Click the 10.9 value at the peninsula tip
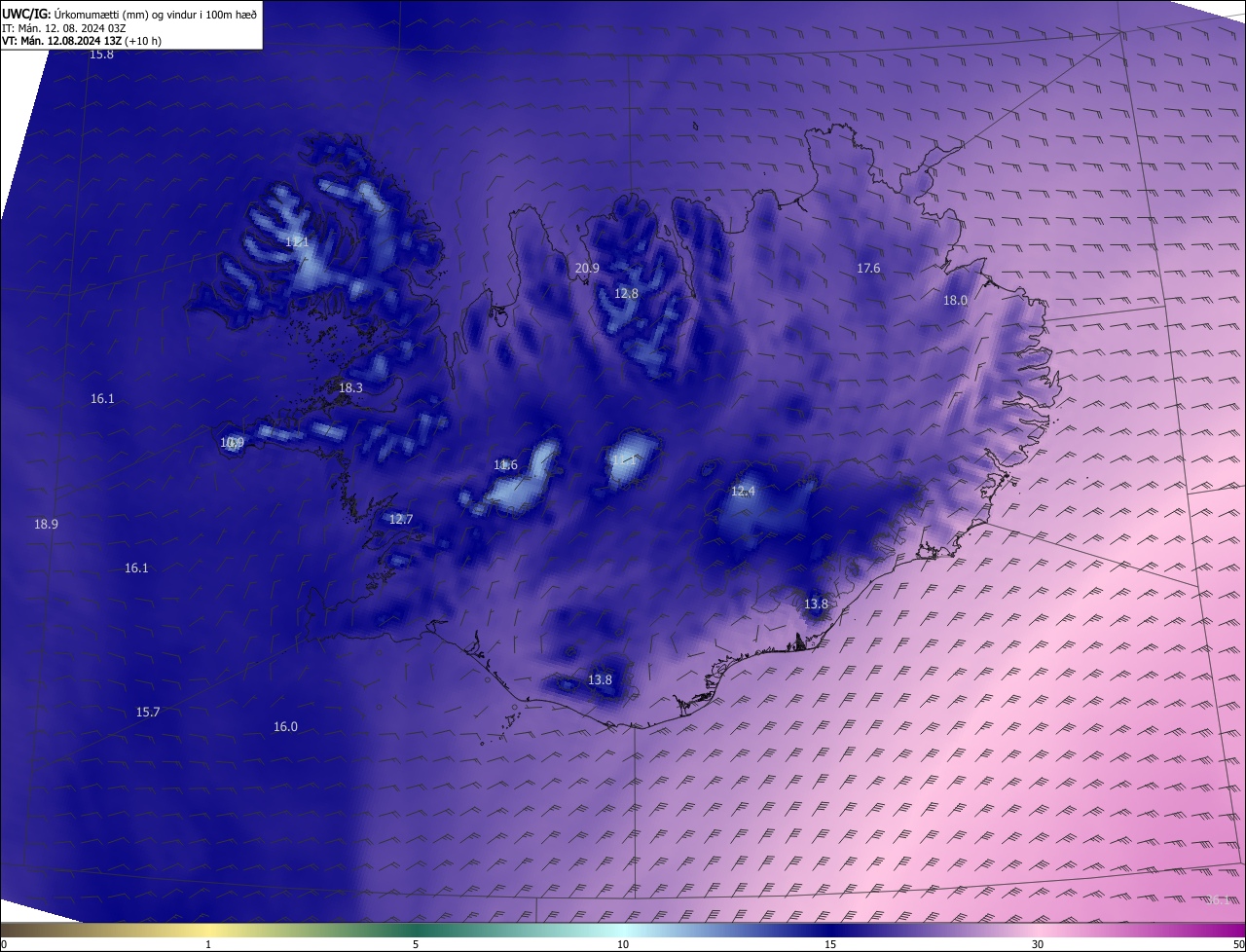The height and width of the screenshot is (952, 1246). pyautogui.click(x=232, y=443)
